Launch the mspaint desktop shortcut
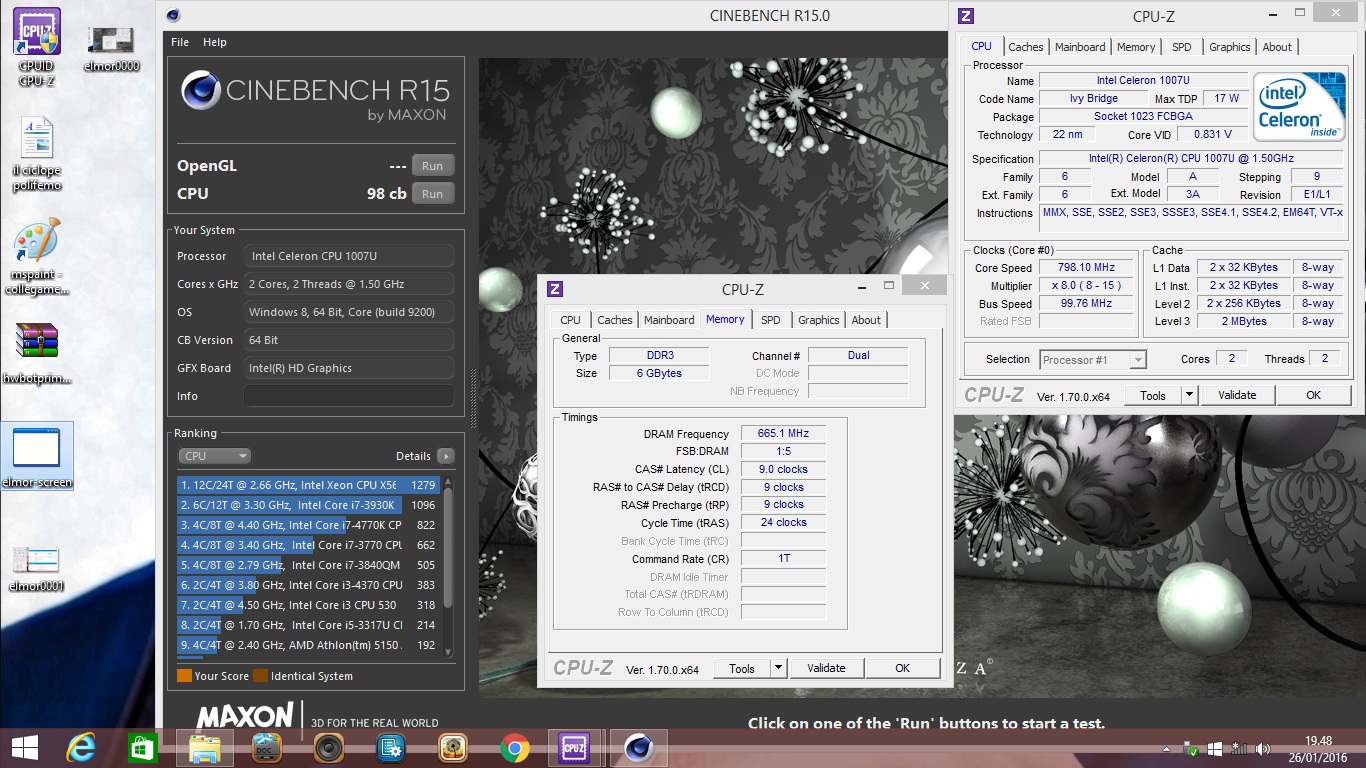The width and height of the screenshot is (1366, 768). (36, 256)
